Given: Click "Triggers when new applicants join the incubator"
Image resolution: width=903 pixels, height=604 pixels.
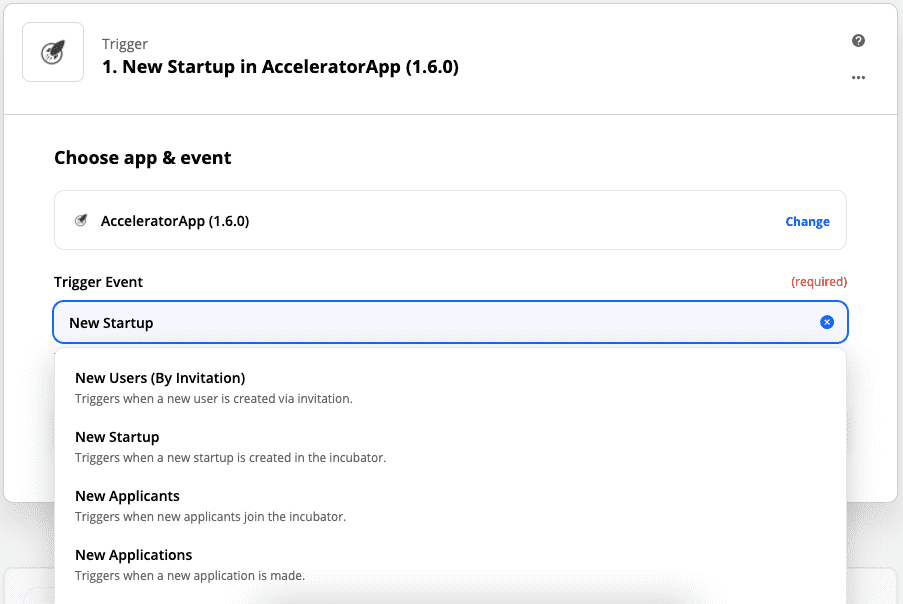Looking at the screenshot, I should pyautogui.click(x=210, y=517).
